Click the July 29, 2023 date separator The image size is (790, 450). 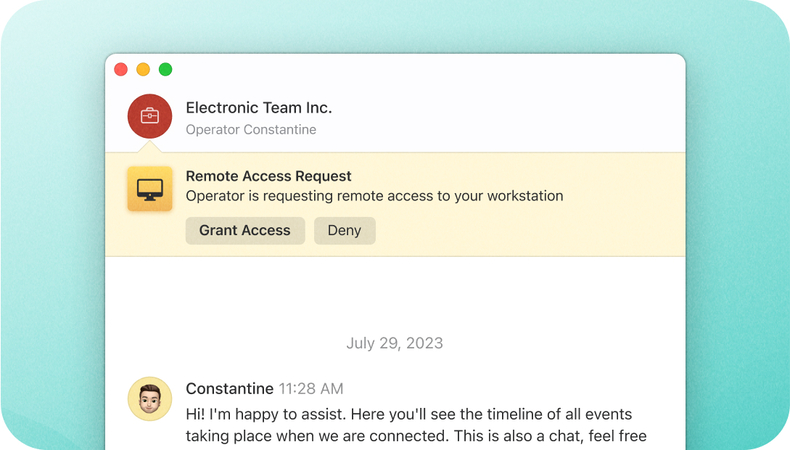pos(394,343)
